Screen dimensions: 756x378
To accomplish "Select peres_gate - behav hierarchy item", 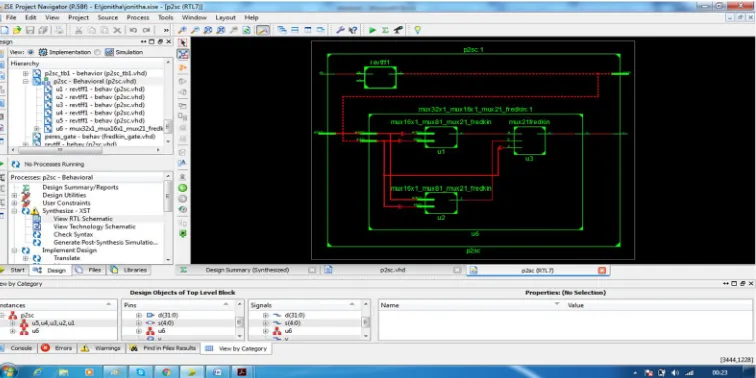I will click(100, 136).
